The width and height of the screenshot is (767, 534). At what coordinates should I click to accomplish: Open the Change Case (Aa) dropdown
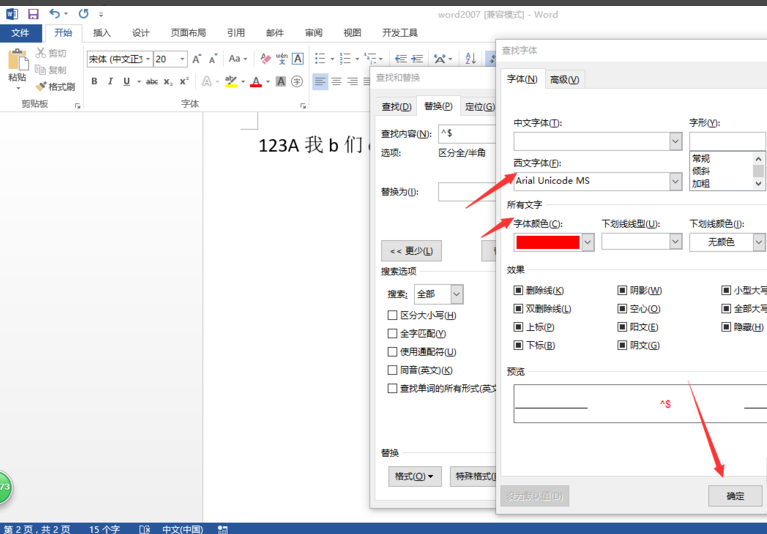coord(238,59)
